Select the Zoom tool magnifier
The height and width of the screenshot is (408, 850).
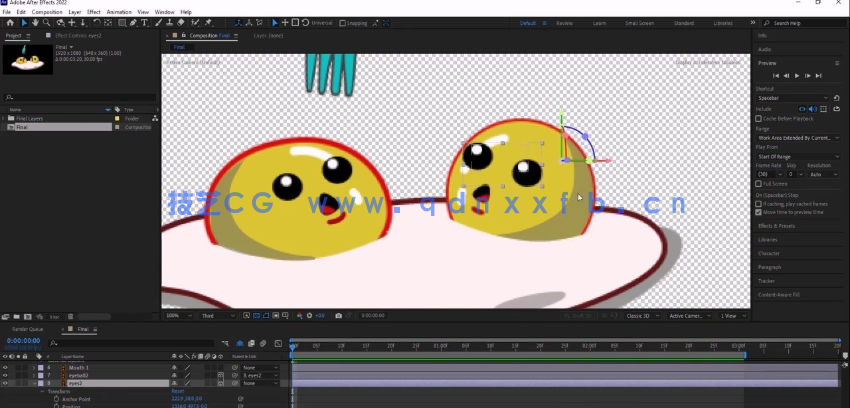click(47, 22)
